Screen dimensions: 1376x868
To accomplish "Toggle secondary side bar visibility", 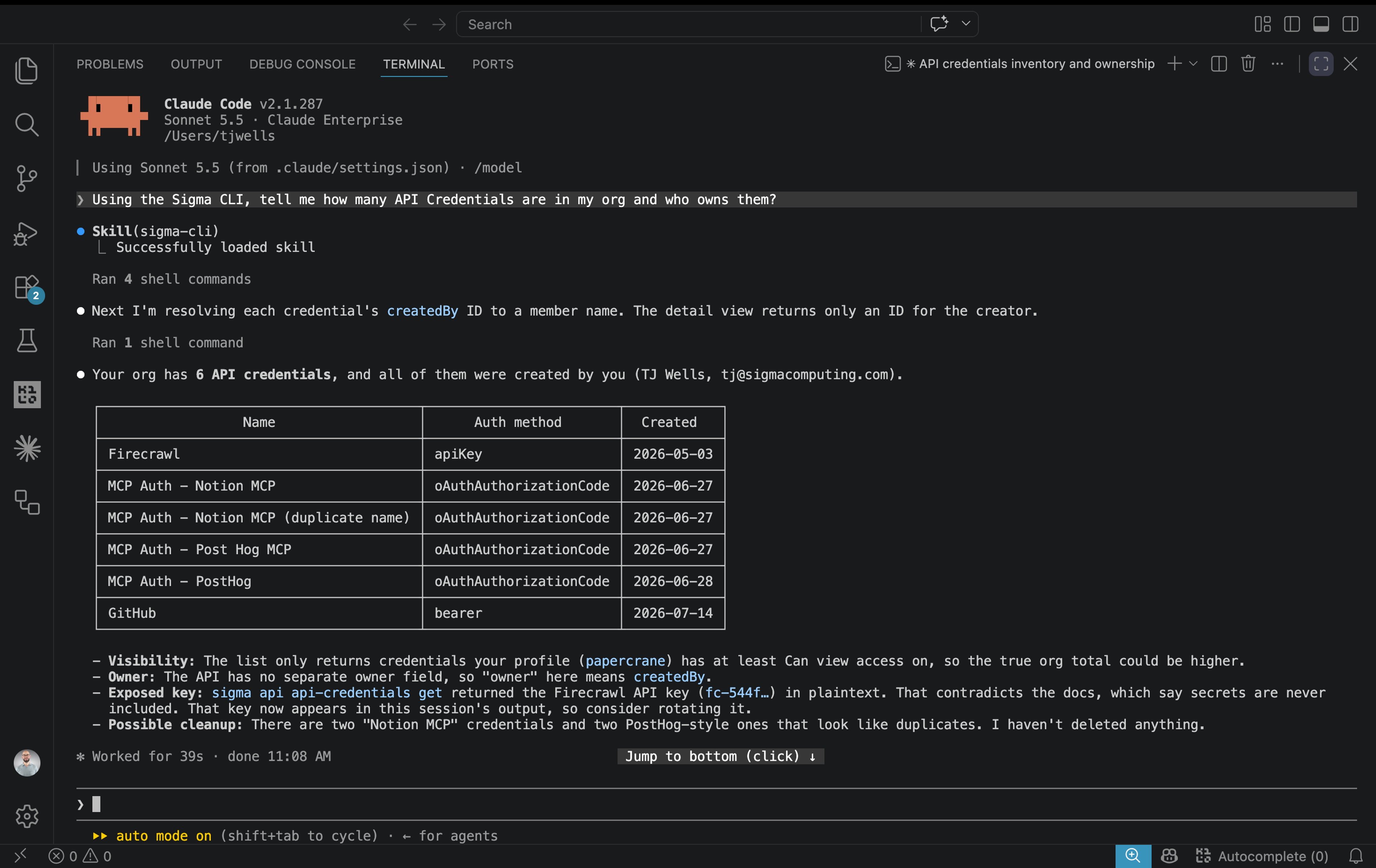I will point(1350,24).
